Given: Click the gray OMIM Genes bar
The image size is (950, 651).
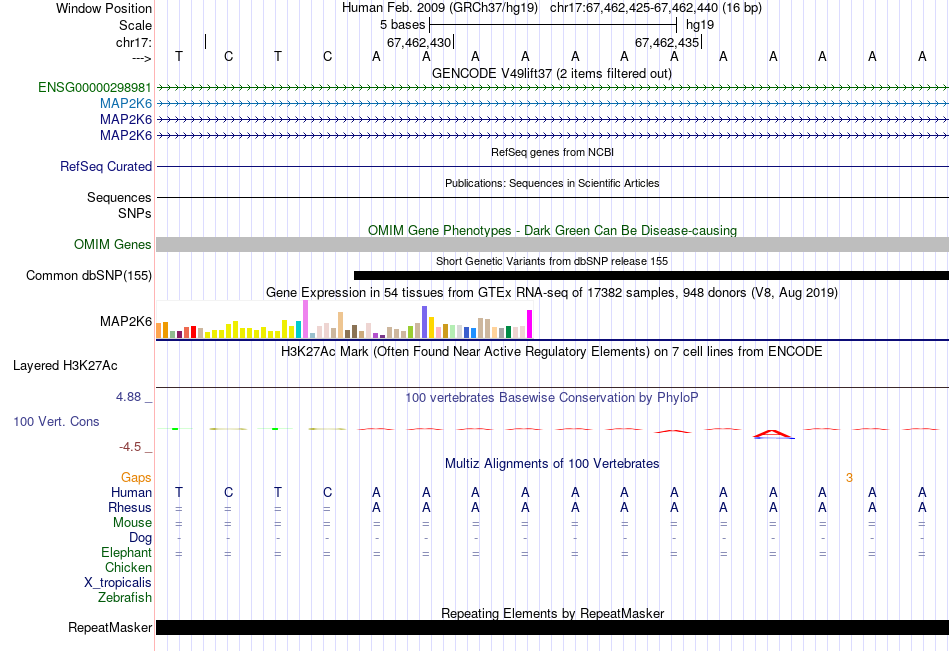Looking at the screenshot, I should (553, 244).
